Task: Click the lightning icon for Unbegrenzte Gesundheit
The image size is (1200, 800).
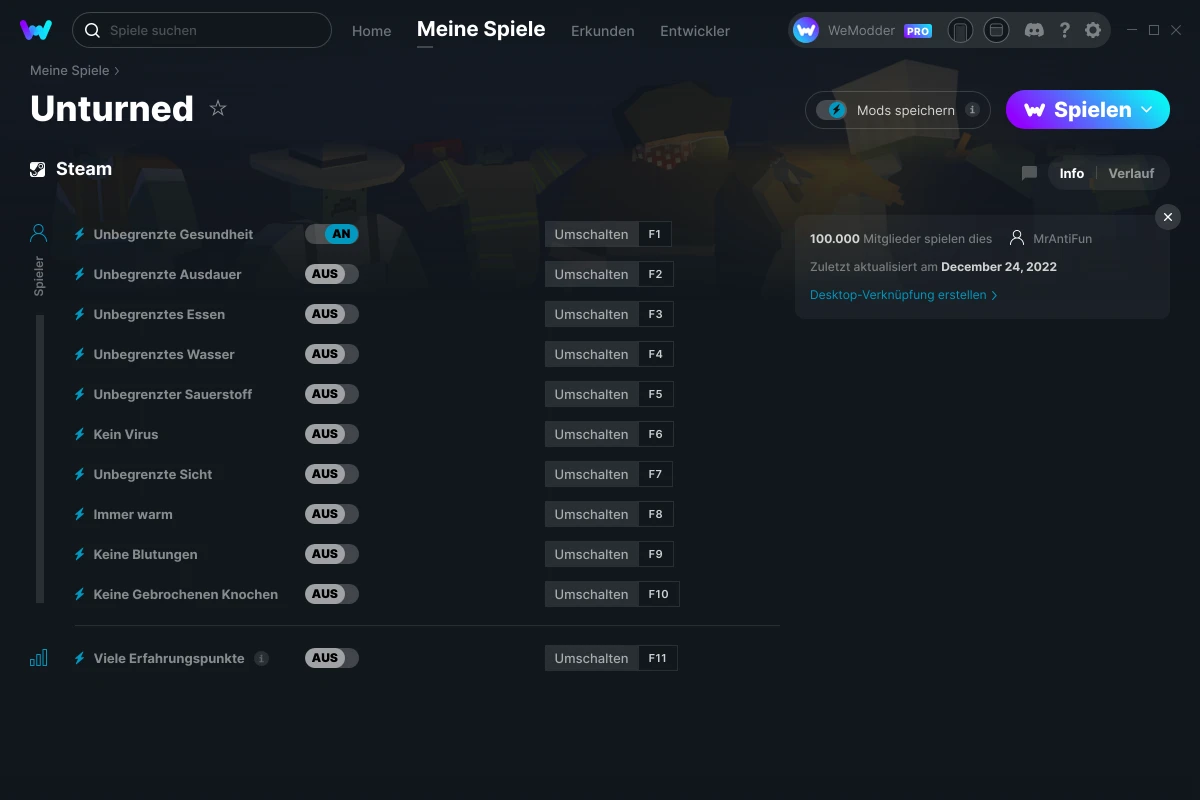Action: (x=80, y=234)
